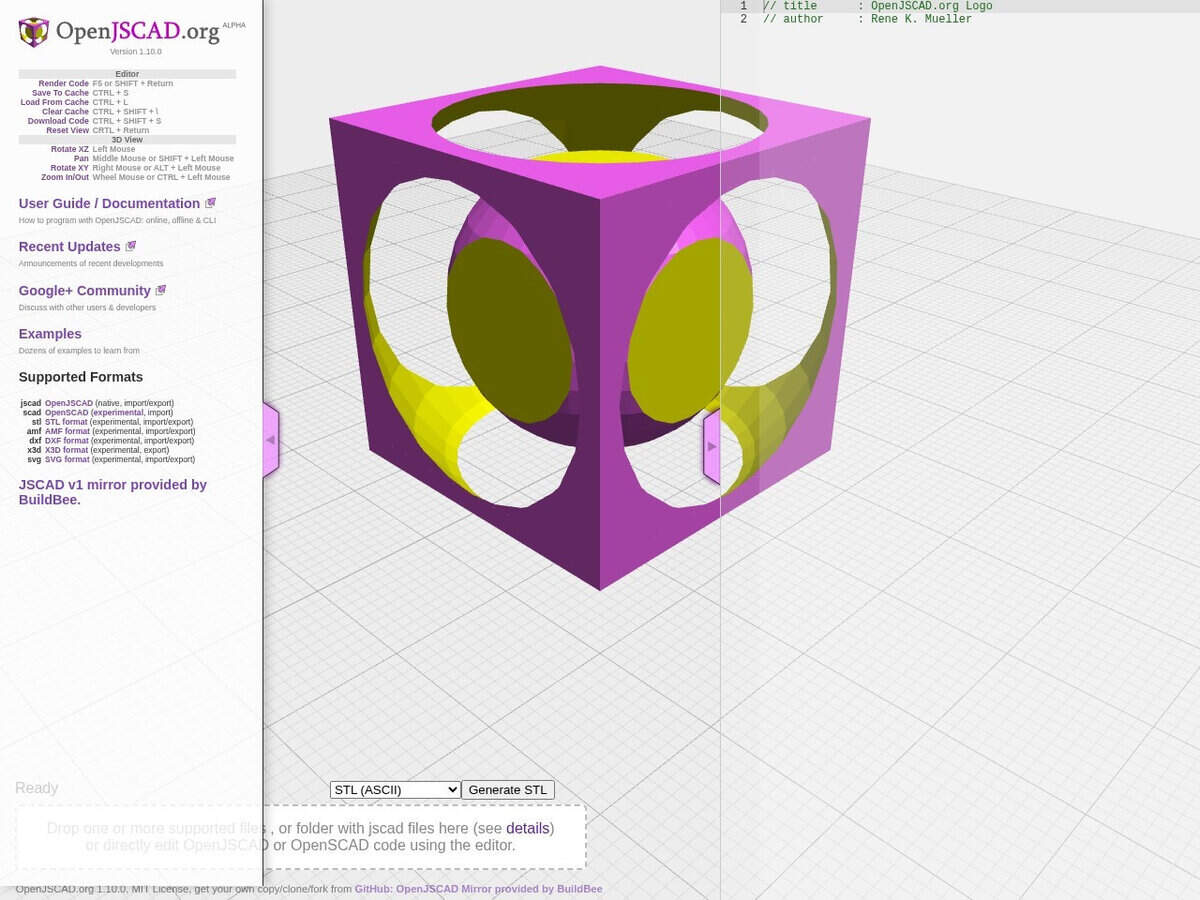Click the external-link icon beside Google+ Community
The image size is (1200, 900).
tap(160, 290)
